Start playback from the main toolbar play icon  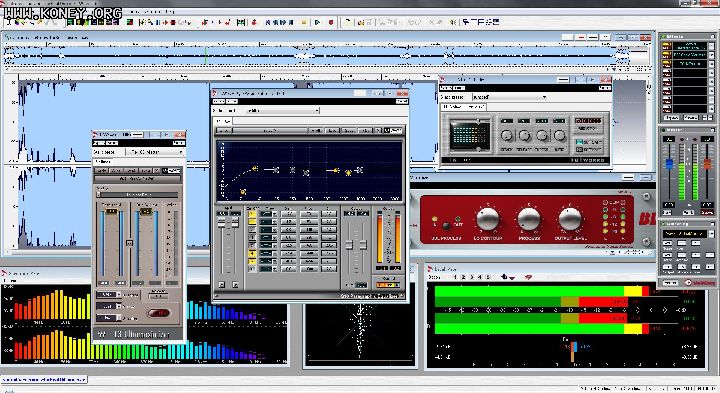317,22
